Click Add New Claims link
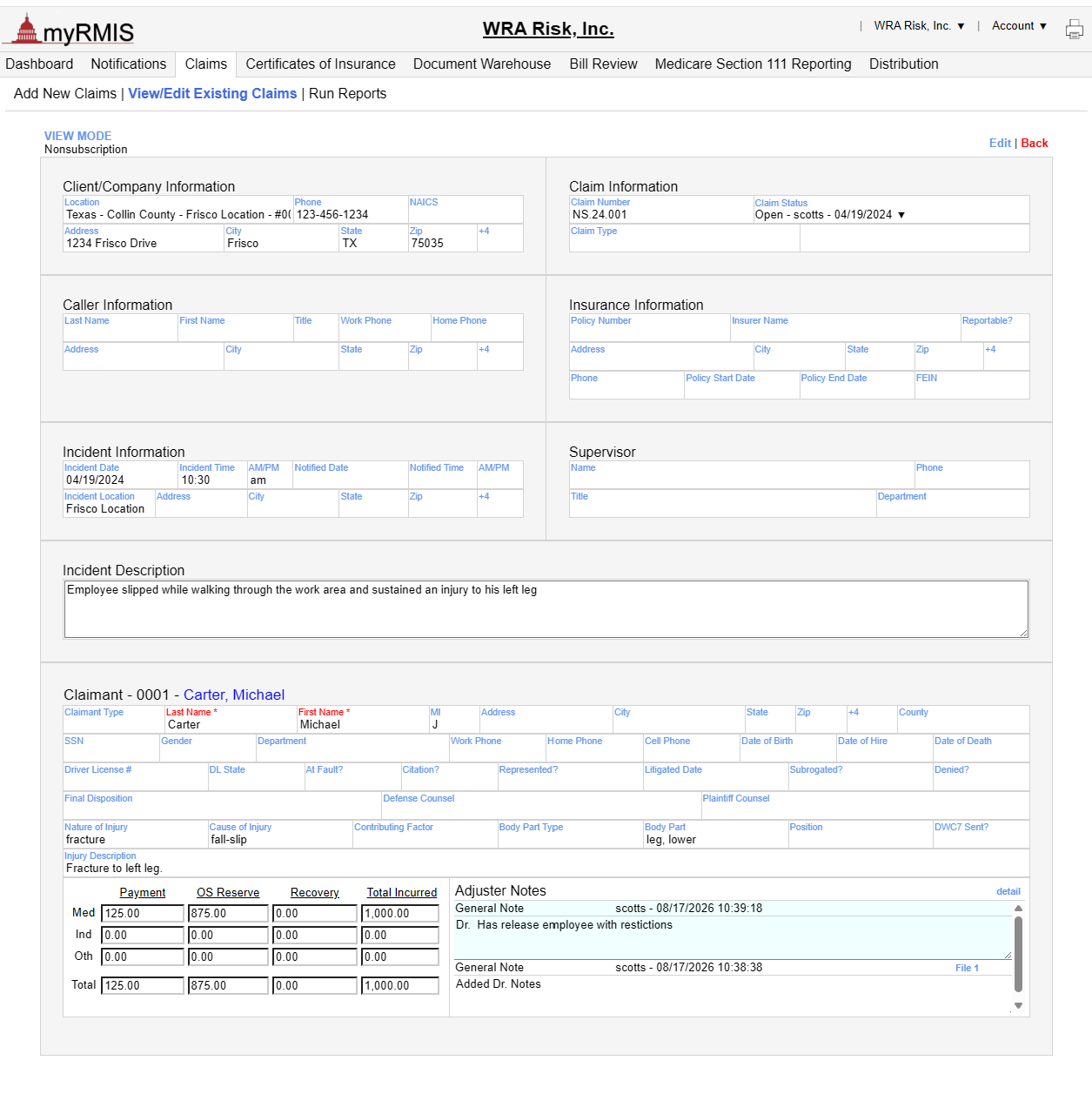This screenshot has width=1092, height=1094. 65,94
